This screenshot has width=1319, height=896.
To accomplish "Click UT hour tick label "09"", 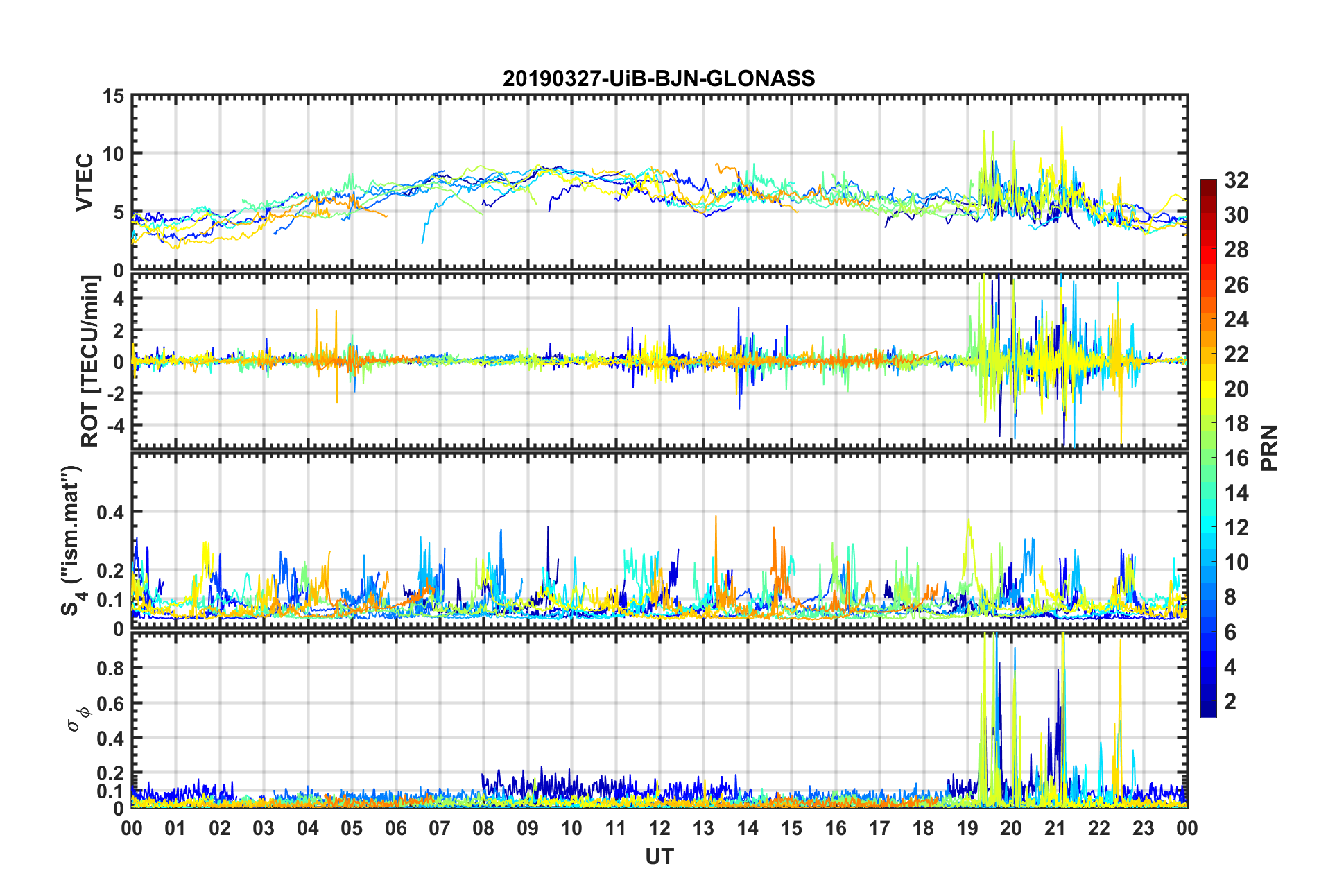I will tap(528, 828).
